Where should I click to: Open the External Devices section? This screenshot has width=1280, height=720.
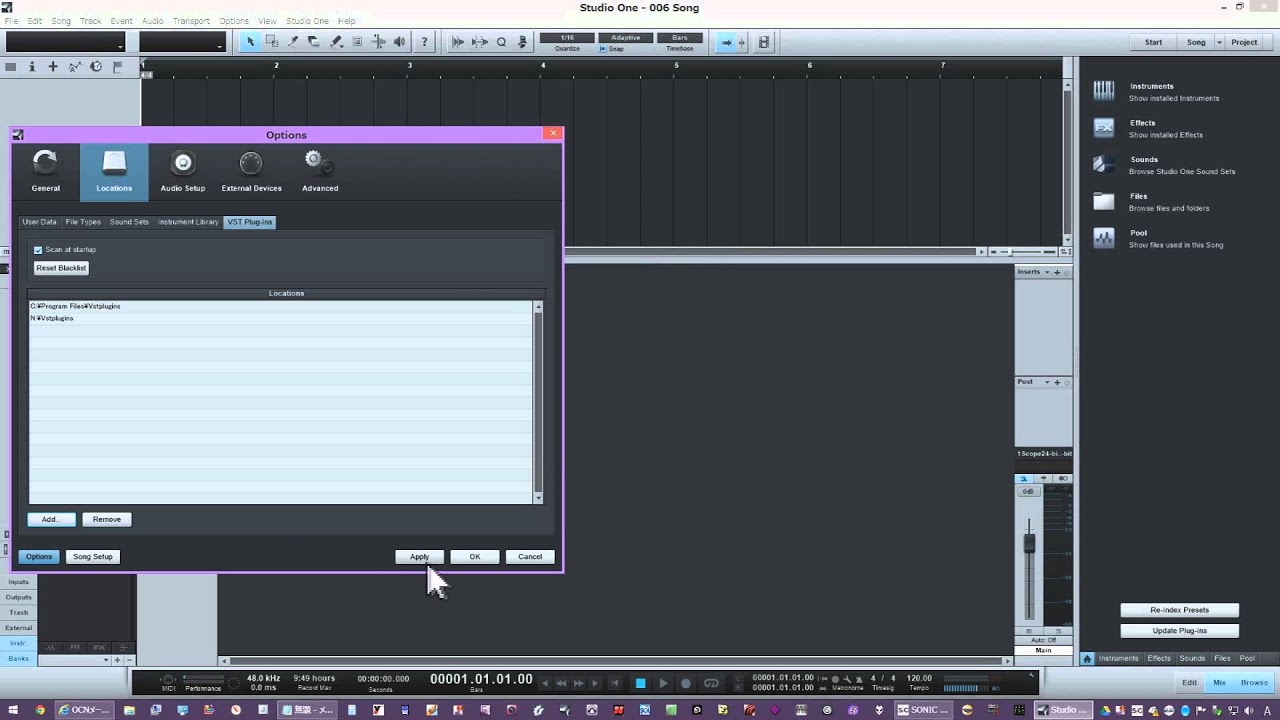tap(251, 171)
